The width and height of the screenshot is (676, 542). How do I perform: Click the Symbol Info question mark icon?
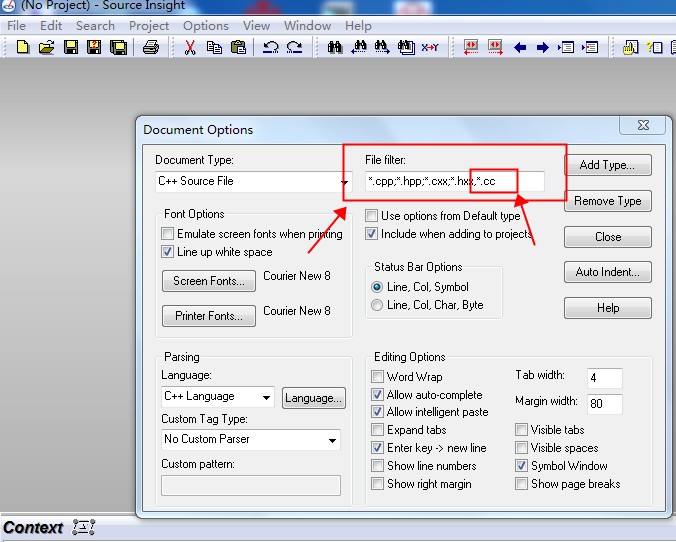point(654,47)
